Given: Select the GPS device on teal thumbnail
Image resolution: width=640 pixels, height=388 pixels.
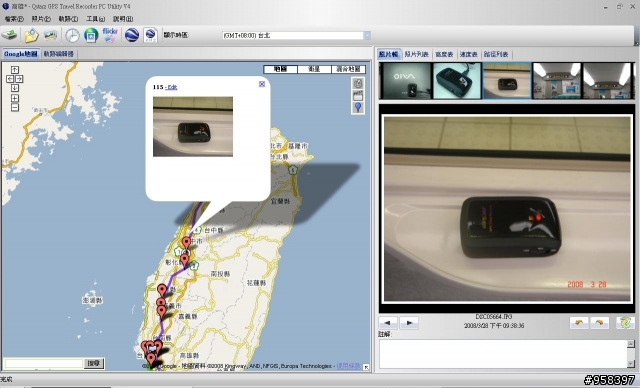Looking at the screenshot, I should click(457, 80).
